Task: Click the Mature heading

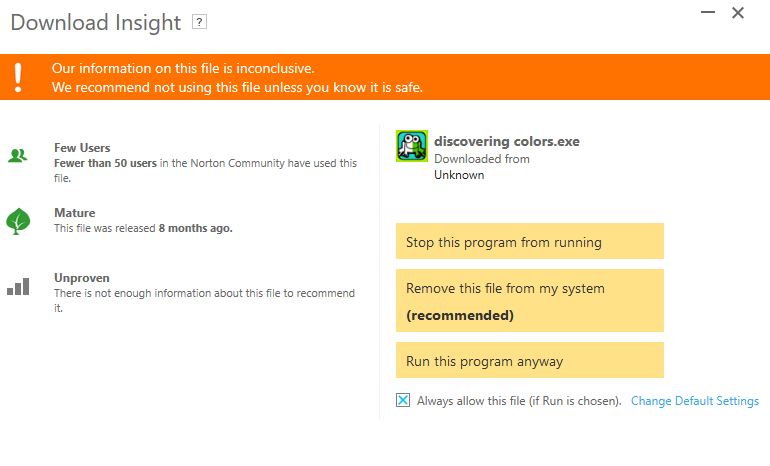Action: [75, 213]
